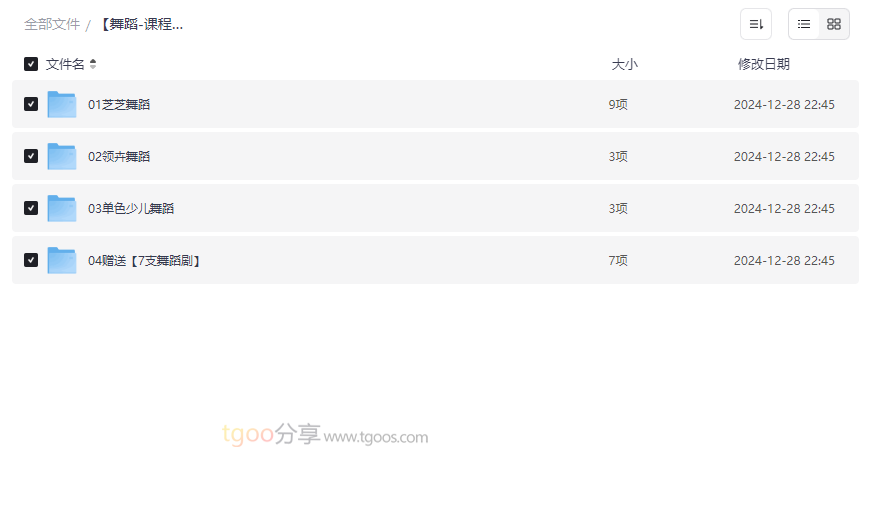
Task: Click the 文件名 column header
Action: point(65,64)
